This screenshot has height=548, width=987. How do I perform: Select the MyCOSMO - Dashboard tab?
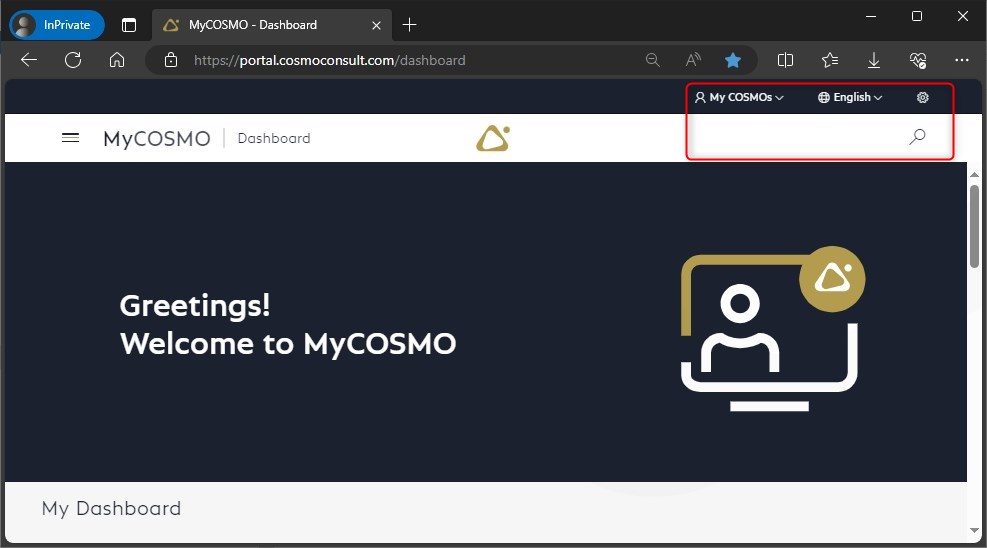coord(271,25)
